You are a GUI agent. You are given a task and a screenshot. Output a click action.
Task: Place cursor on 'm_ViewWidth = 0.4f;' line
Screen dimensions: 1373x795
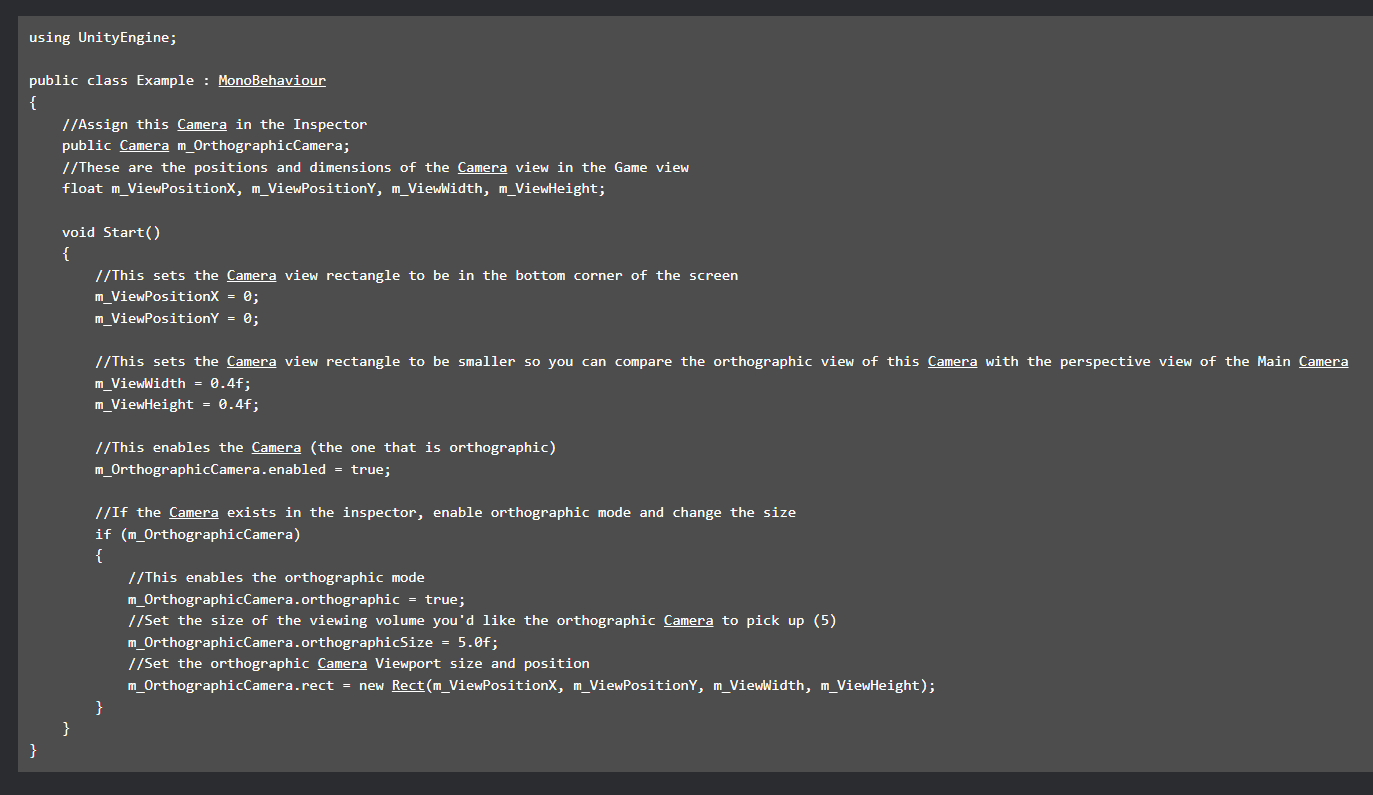[x=177, y=383]
